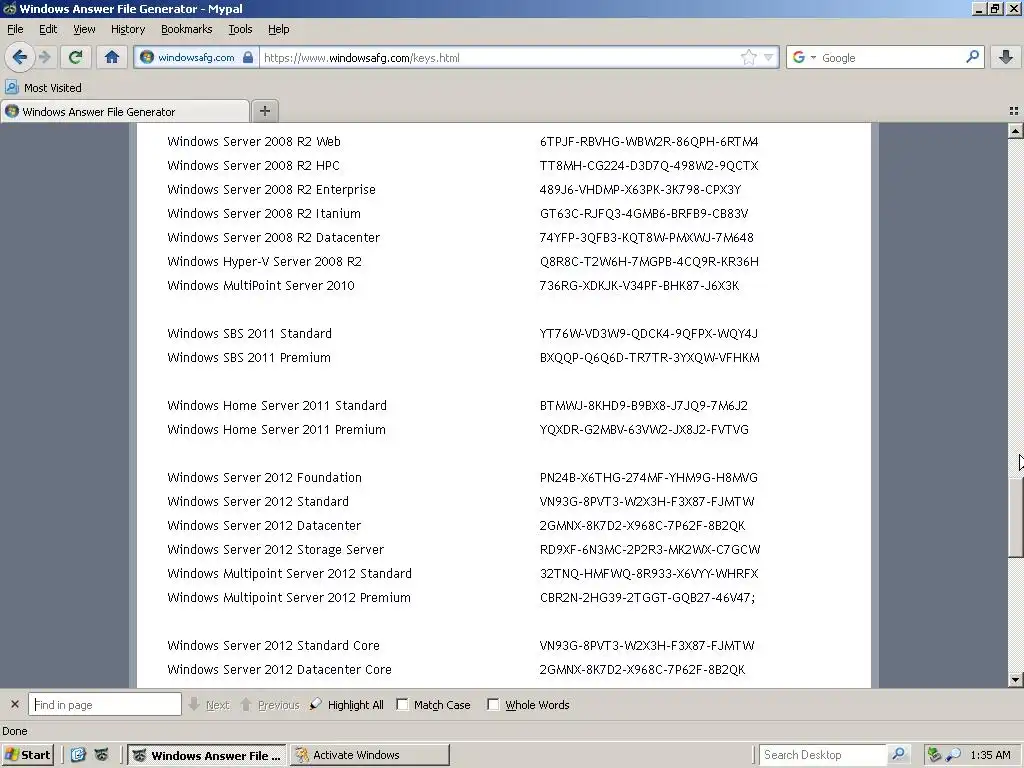Image resolution: width=1024 pixels, height=768 pixels.
Task: Click Search Desktop magnifier icon
Action: (x=899, y=755)
